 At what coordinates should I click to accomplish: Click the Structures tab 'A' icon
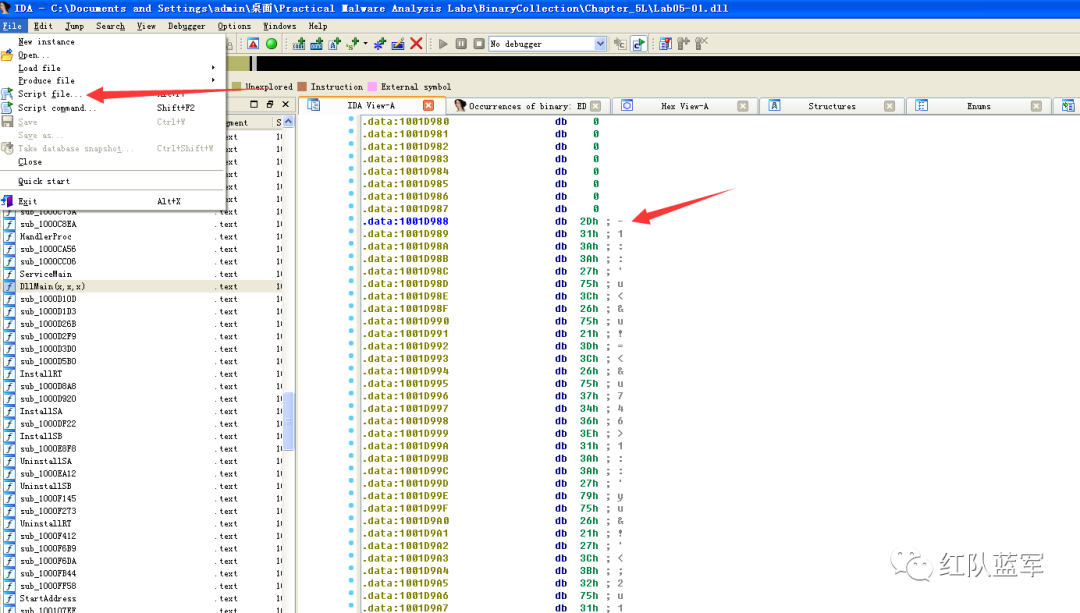(x=774, y=105)
